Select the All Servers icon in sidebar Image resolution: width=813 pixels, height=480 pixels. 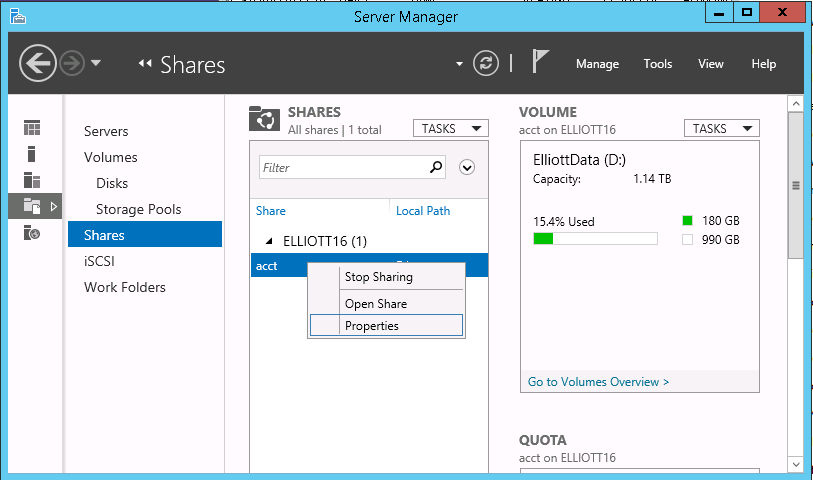tap(32, 180)
